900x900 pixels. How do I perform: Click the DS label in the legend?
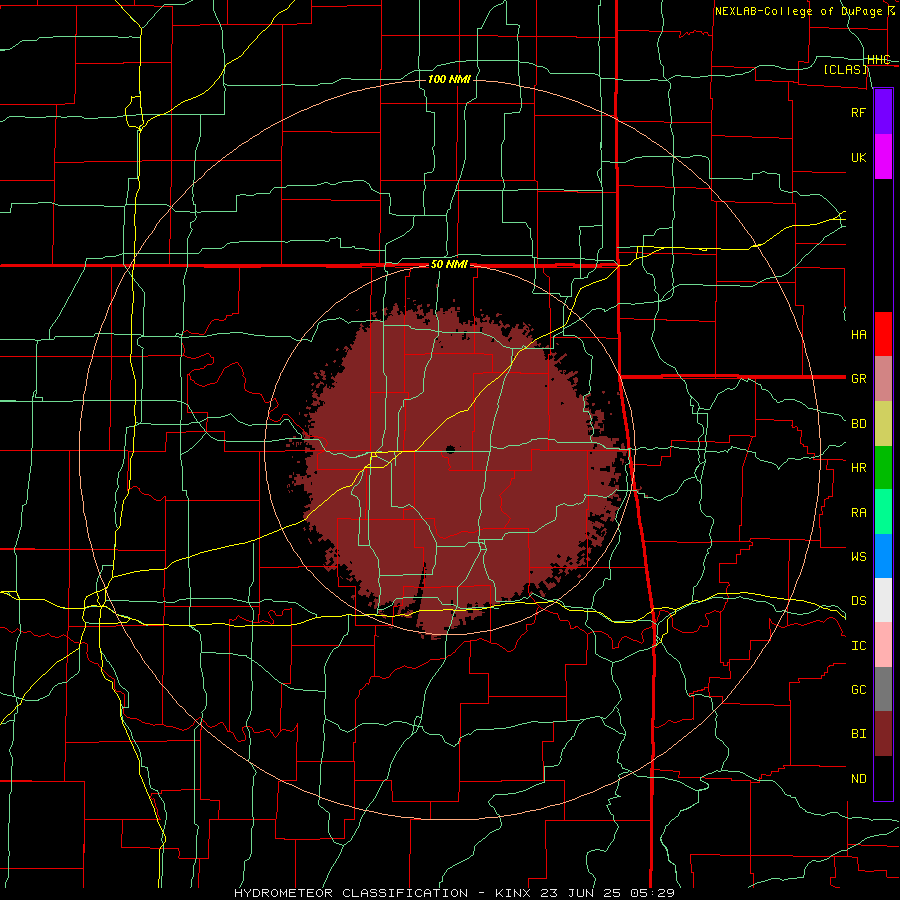pos(859,601)
